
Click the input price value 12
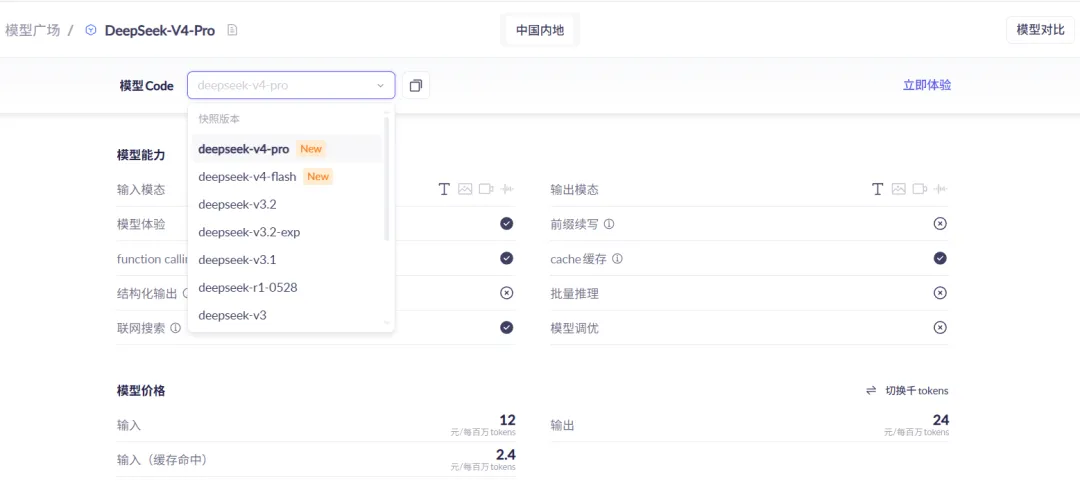pyautogui.click(x=508, y=420)
